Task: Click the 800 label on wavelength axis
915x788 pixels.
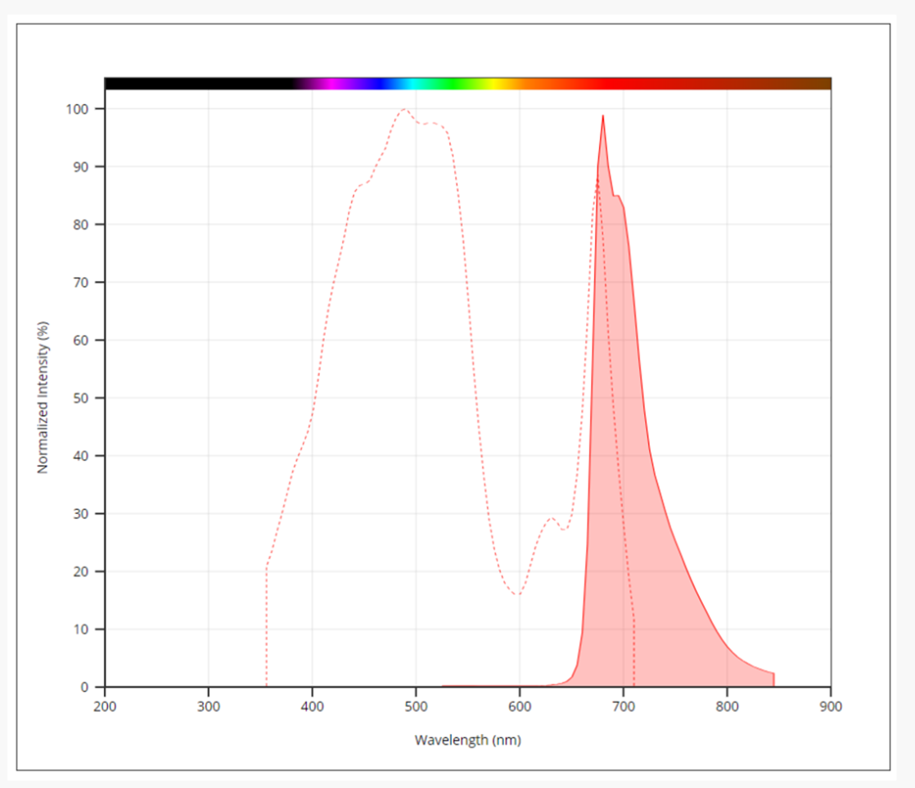Action: point(727,707)
